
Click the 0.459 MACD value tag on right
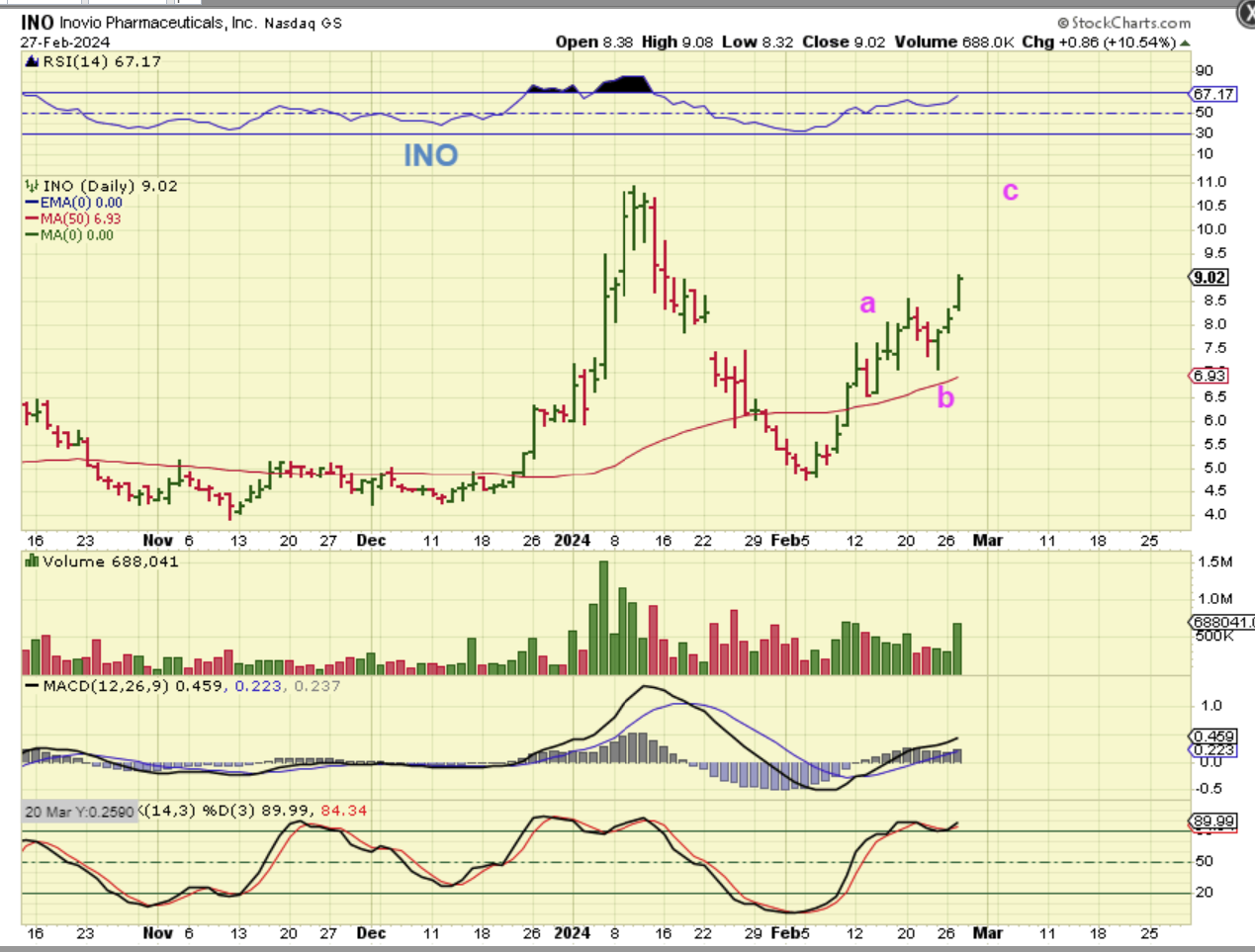pyautogui.click(x=1213, y=736)
